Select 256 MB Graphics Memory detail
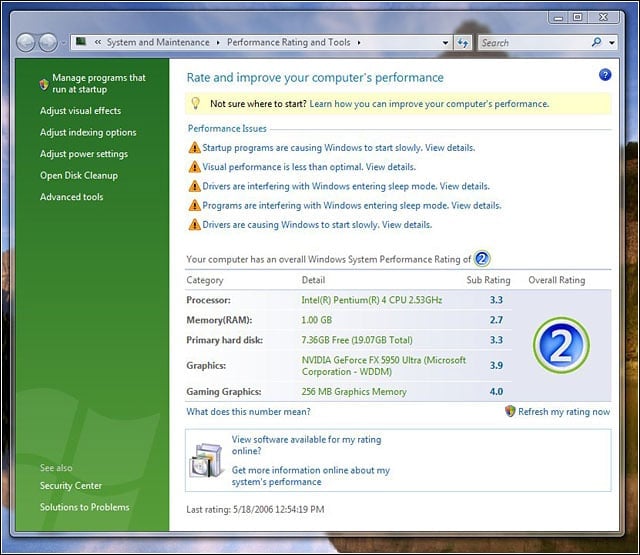Screen dimensions: 640x555 coord(354,391)
